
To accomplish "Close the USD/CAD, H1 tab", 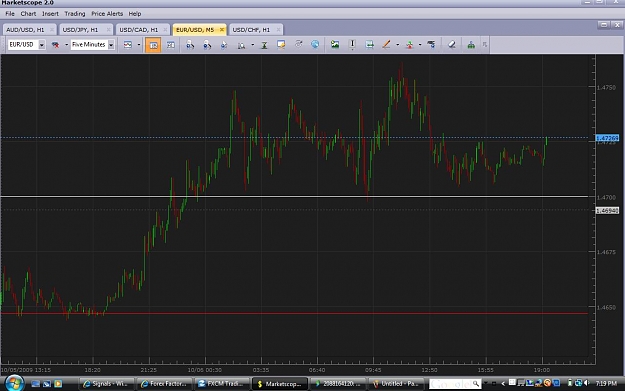I will coord(165,30).
